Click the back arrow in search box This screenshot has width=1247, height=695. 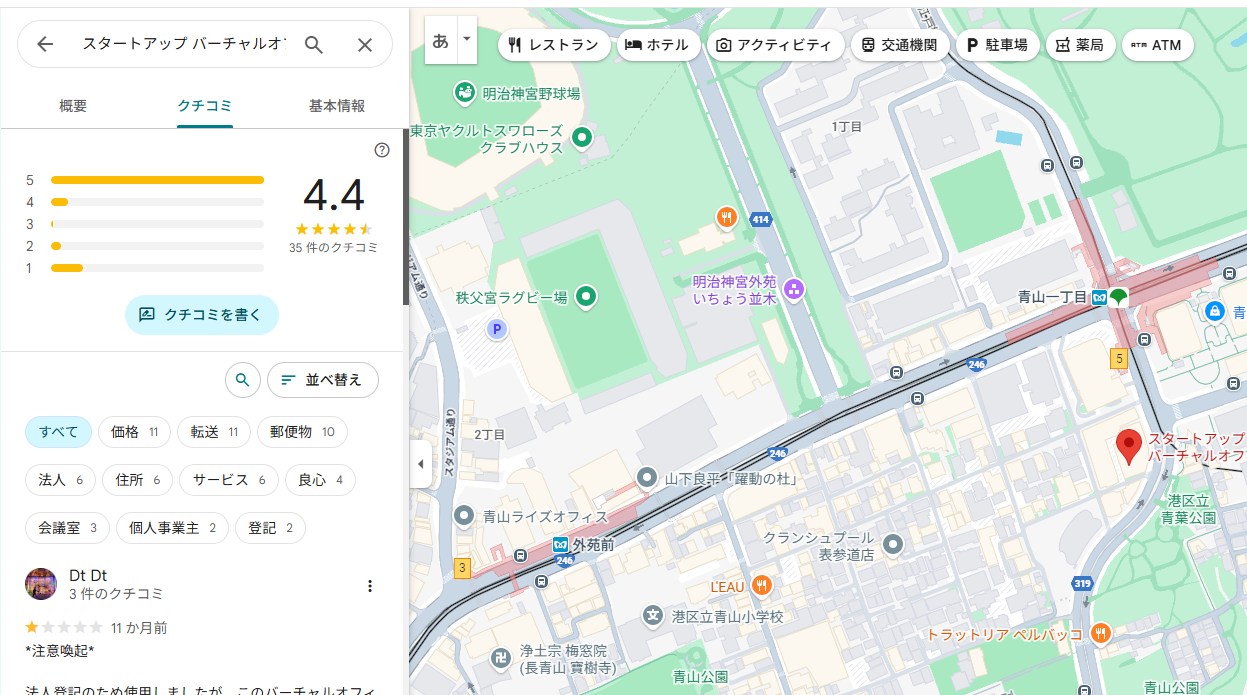click(45, 44)
